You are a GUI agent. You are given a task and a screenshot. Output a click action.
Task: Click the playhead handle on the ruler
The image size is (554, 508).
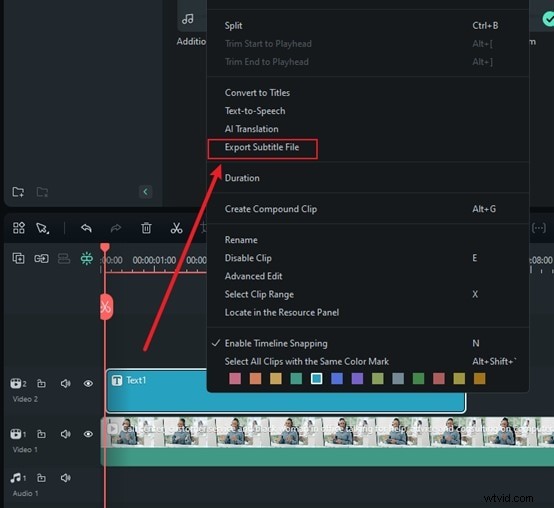pos(105,247)
